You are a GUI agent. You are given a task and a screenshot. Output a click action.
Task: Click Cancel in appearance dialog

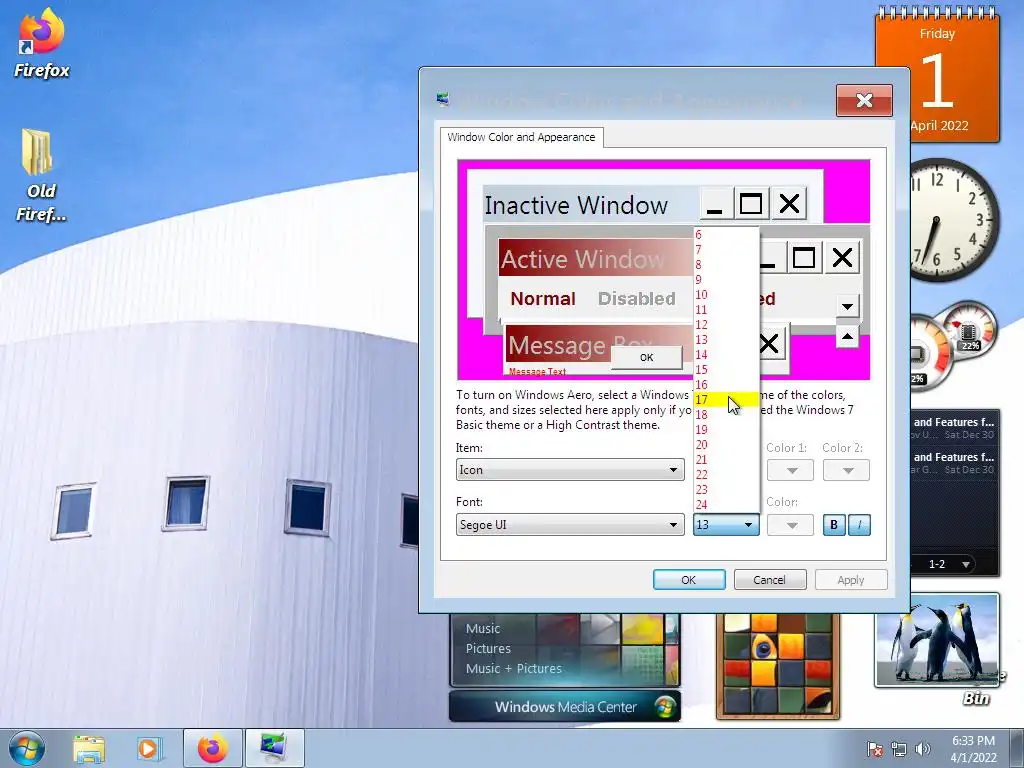pyautogui.click(x=770, y=580)
